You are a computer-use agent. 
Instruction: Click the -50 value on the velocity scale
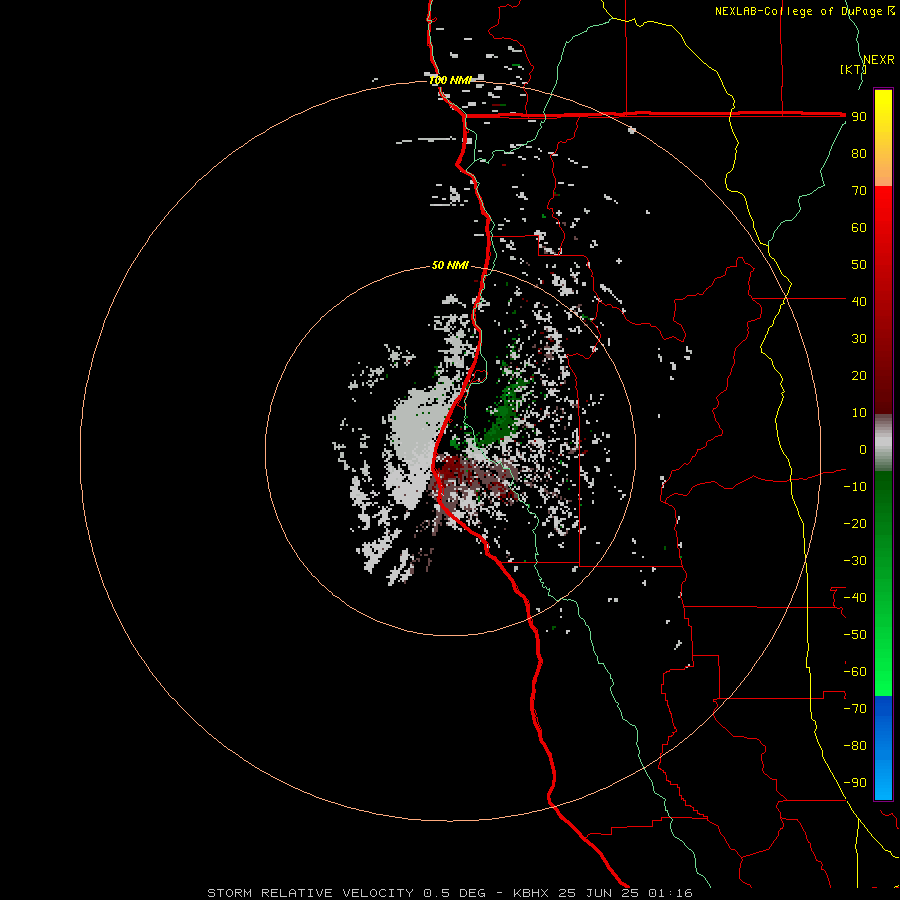click(x=855, y=634)
